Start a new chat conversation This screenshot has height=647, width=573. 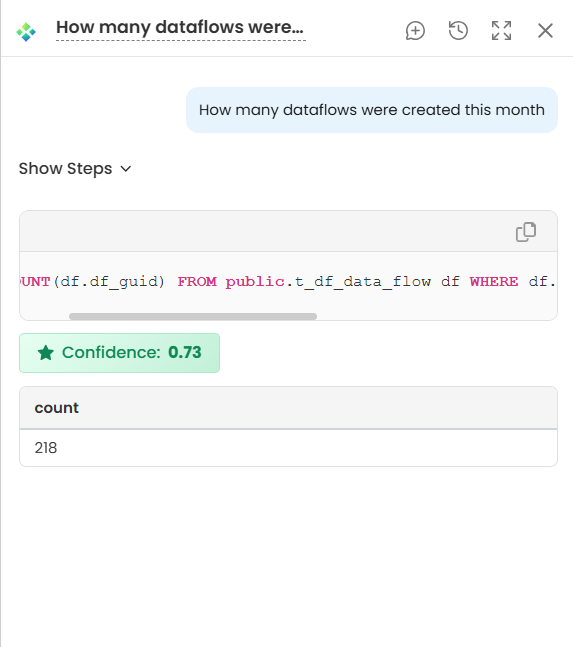415,31
